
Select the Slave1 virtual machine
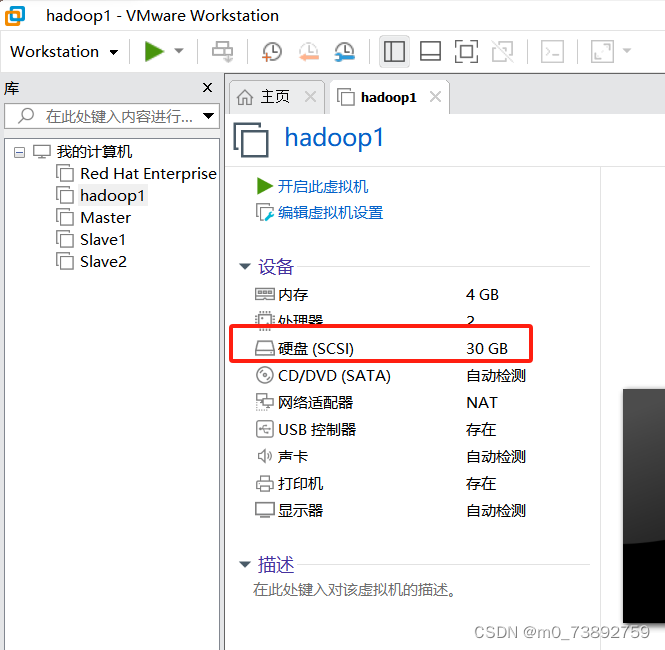103,240
